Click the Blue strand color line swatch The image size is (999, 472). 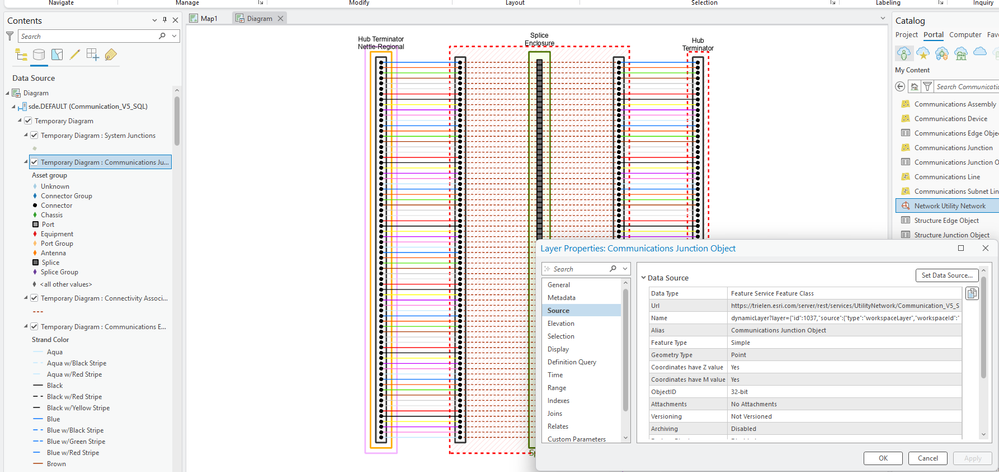click(37, 419)
